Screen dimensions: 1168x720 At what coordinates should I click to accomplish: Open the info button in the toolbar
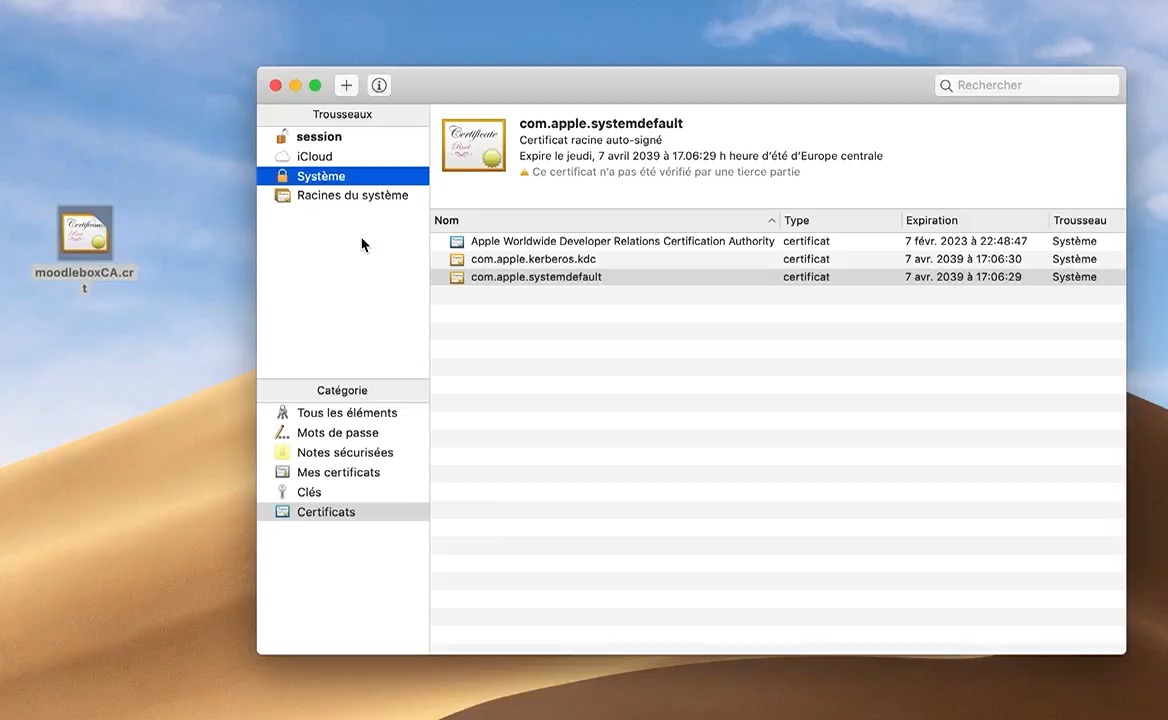[379, 85]
